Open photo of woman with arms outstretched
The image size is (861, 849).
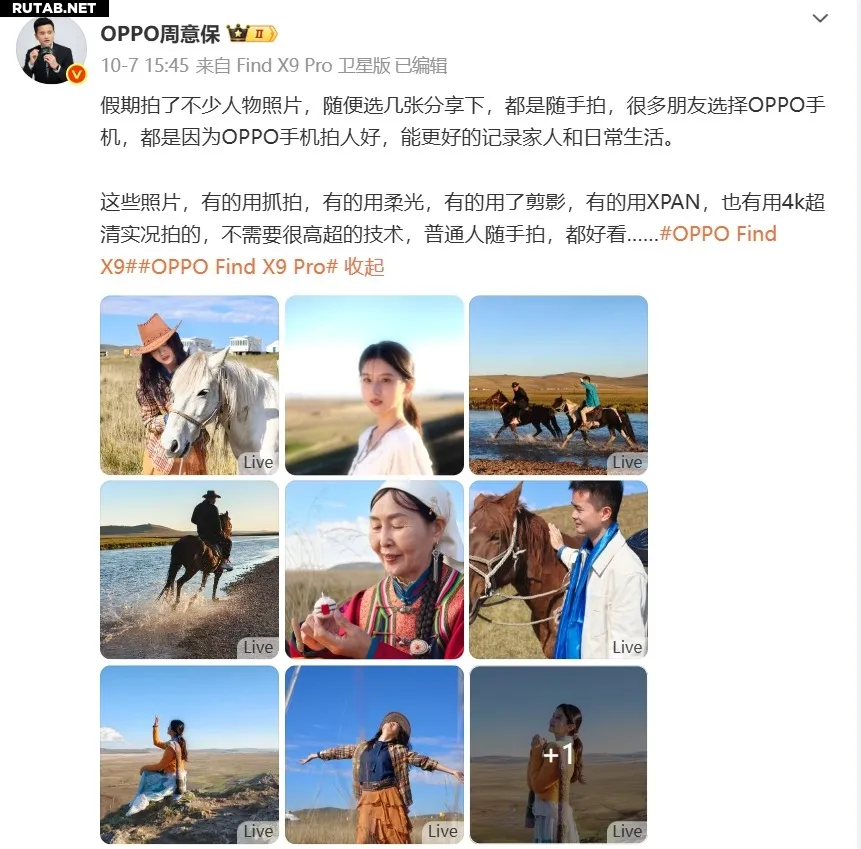click(x=374, y=755)
